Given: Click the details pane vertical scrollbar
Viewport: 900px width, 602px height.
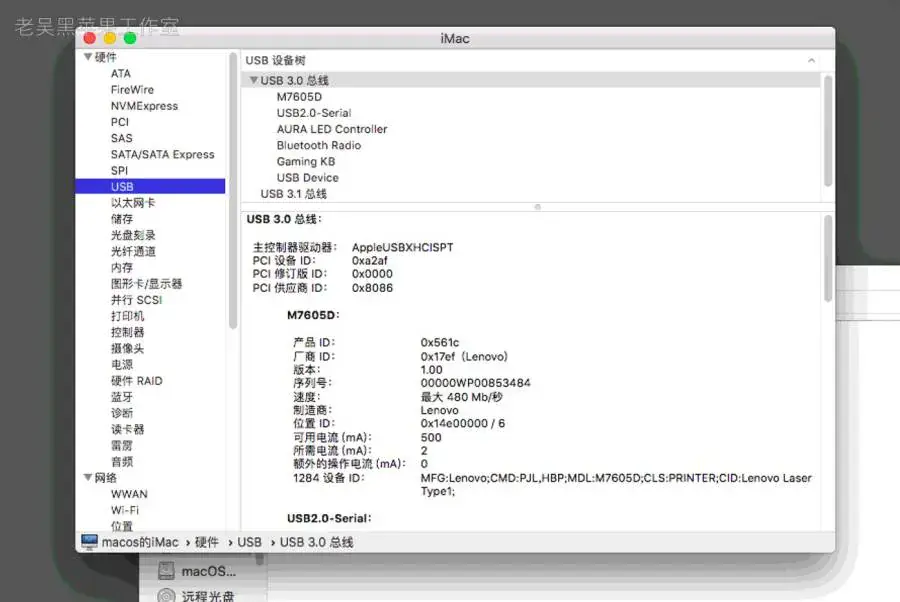Looking at the screenshot, I should 828,258.
